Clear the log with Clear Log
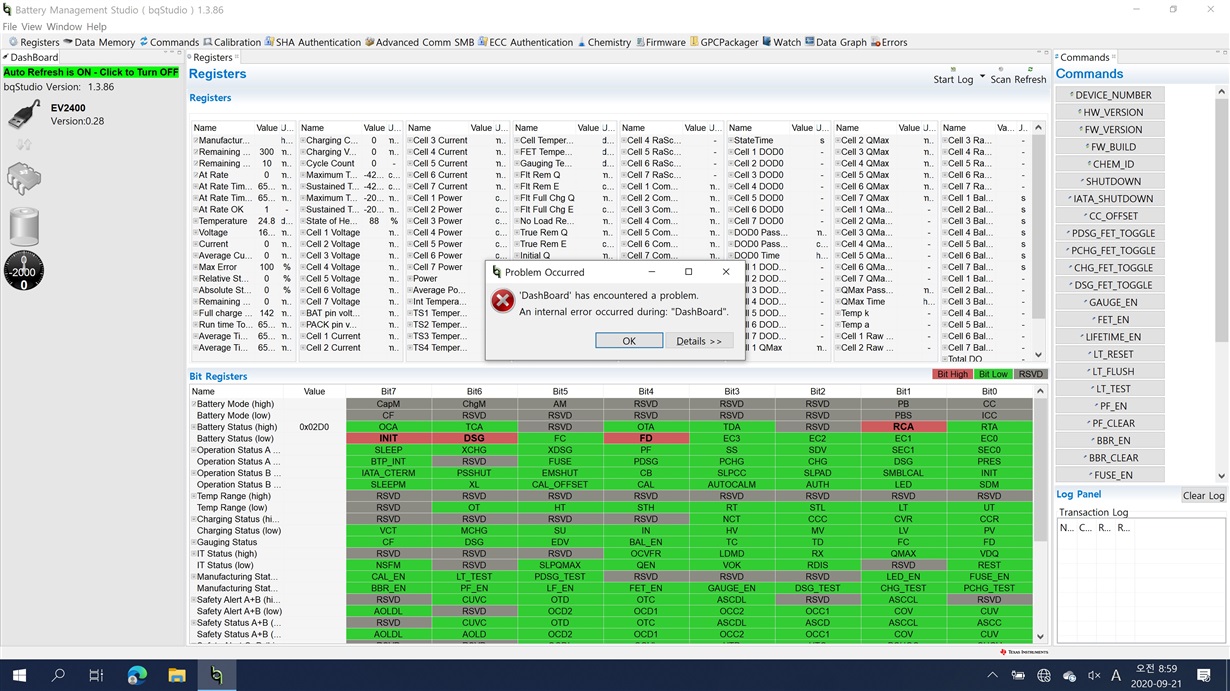The height and width of the screenshot is (691, 1230). [1203, 496]
